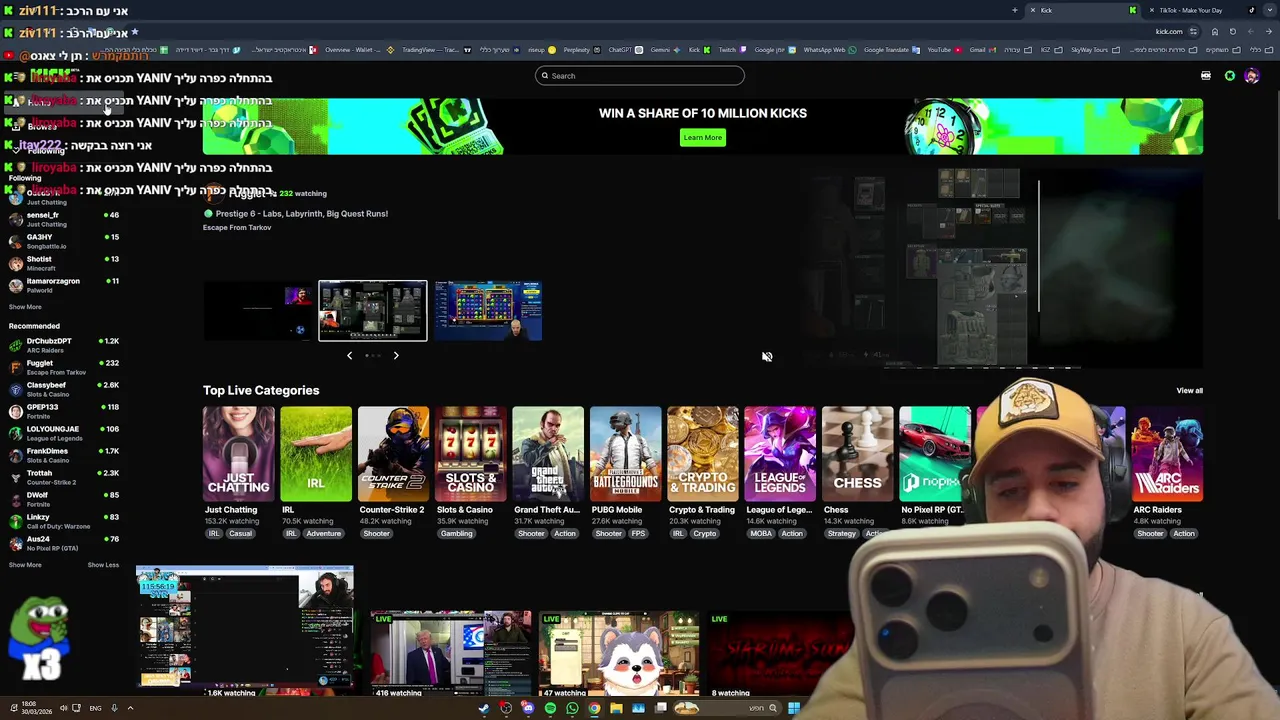Open the Counter-Strike 2 category card
The image size is (1280, 720).
click(x=393, y=453)
